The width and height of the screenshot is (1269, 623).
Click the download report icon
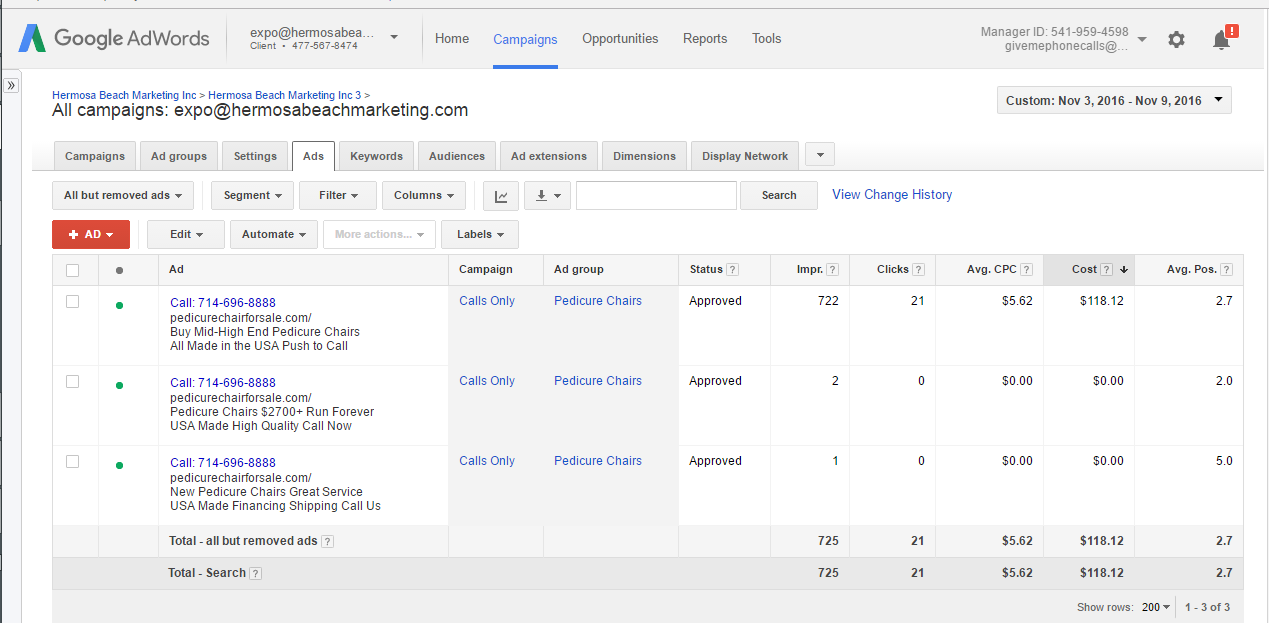tap(547, 196)
